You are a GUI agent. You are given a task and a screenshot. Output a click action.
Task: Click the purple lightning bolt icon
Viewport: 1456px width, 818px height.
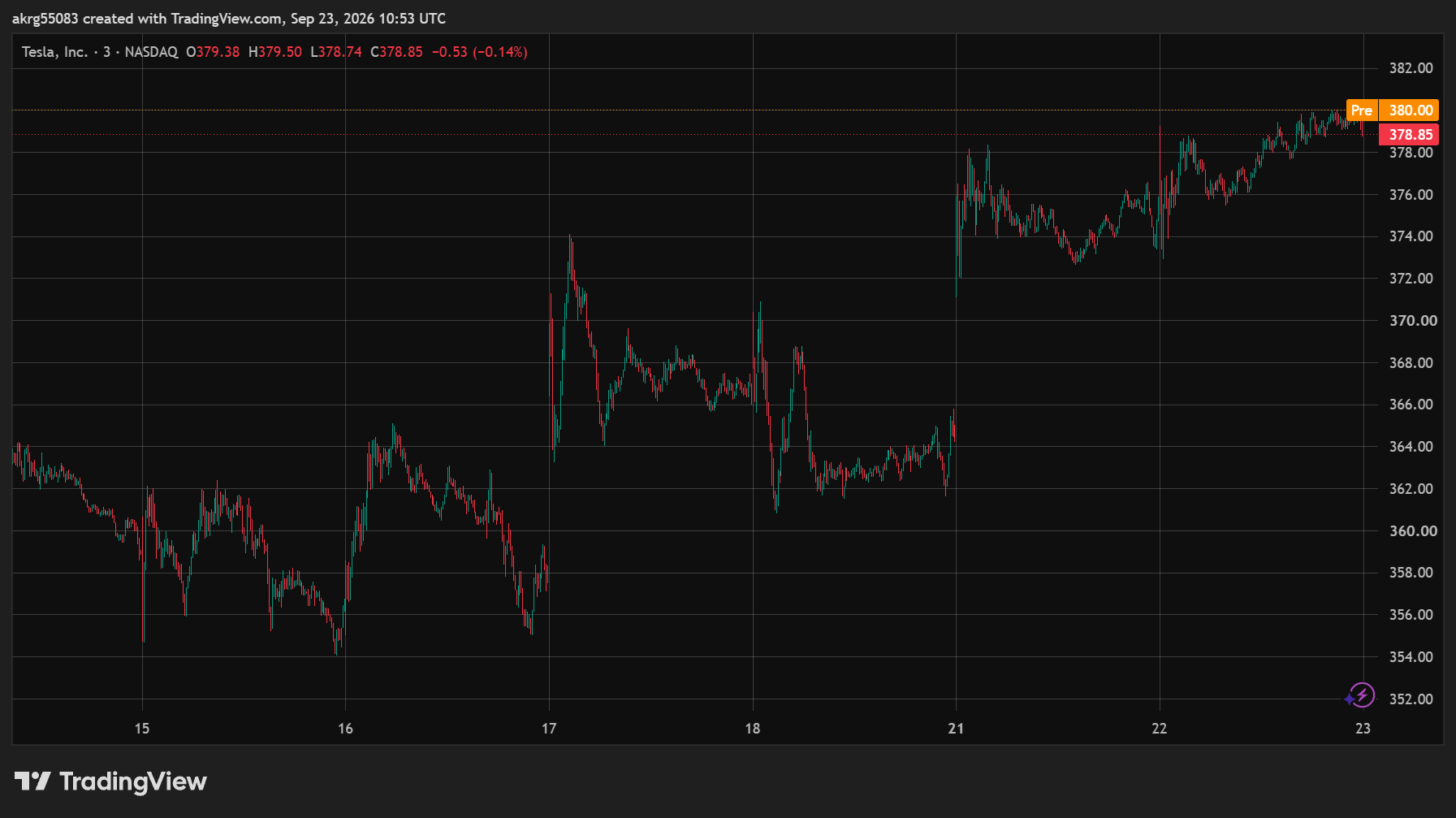(1361, 695)
